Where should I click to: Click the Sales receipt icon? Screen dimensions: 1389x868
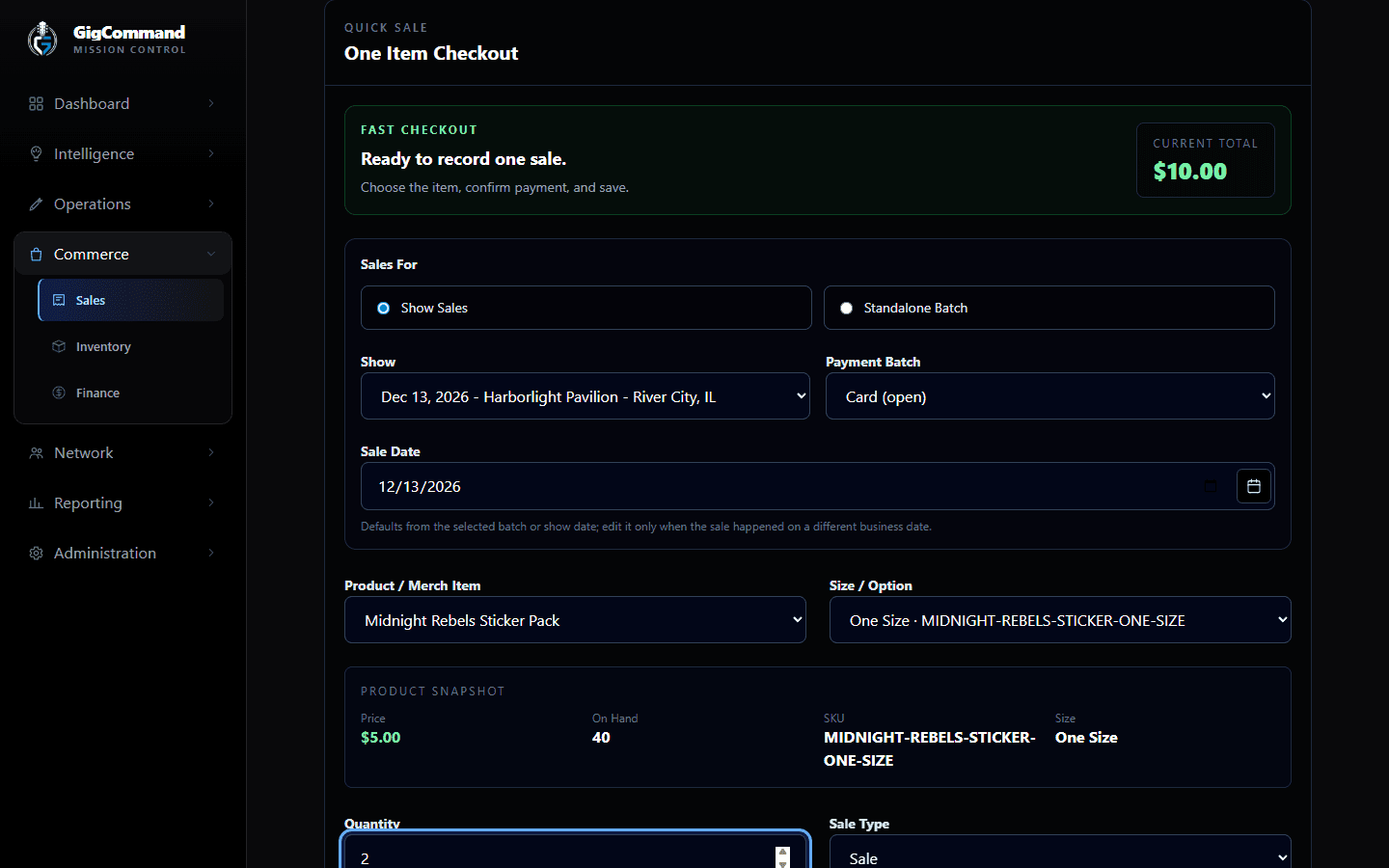(x=59, y=300)
